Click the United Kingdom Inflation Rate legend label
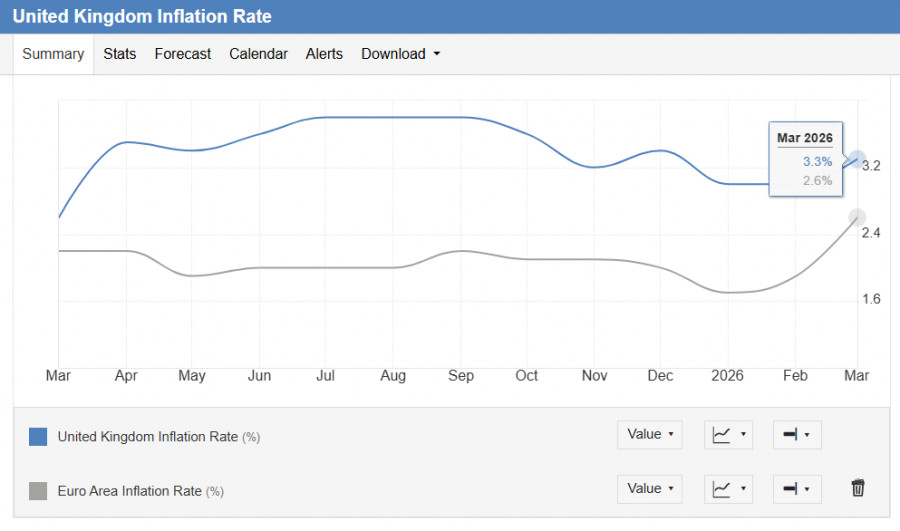 (x=147, y=436)
